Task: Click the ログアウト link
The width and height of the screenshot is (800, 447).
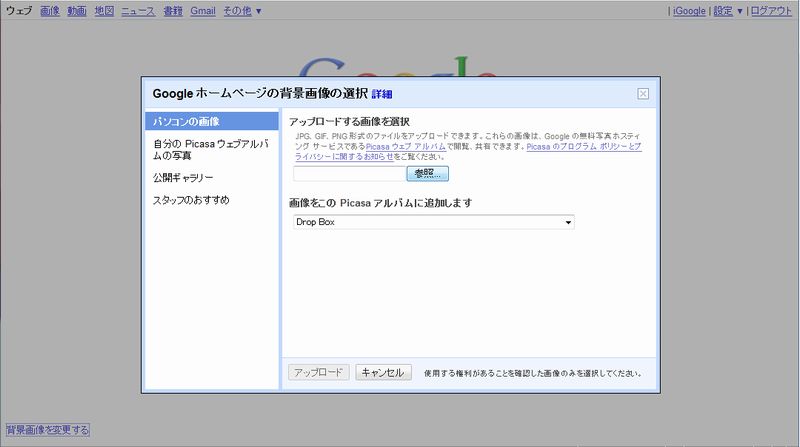Action: click(x=771, y=11)
